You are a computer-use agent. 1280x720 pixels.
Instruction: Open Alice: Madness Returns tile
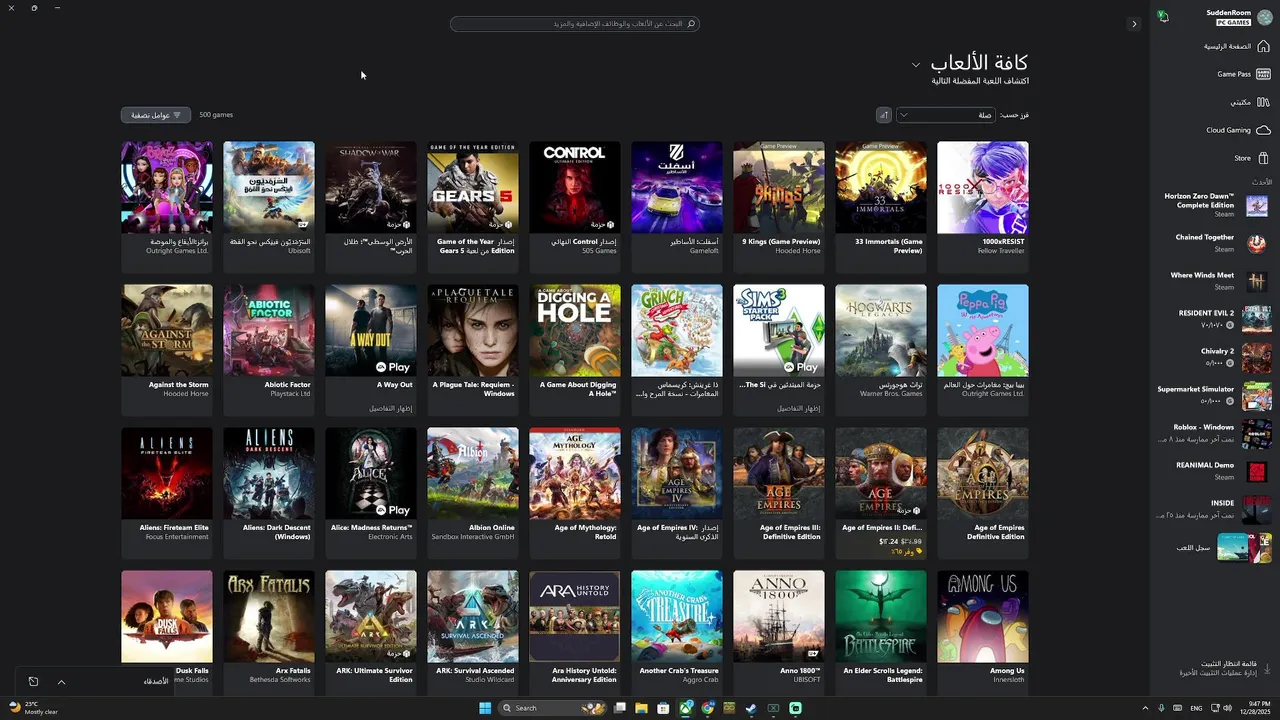point(371,492)
